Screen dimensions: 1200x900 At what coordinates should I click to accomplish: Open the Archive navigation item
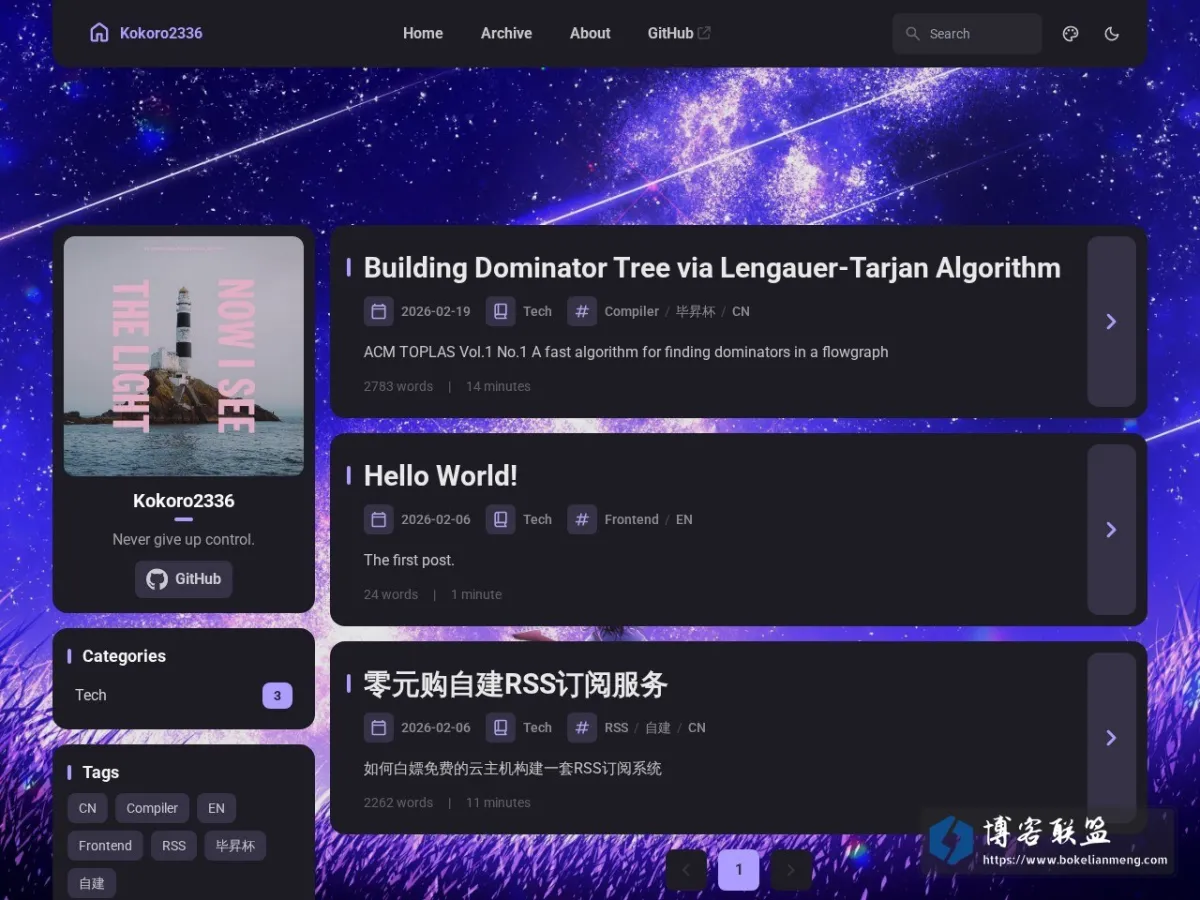click(x=506, y=33)
